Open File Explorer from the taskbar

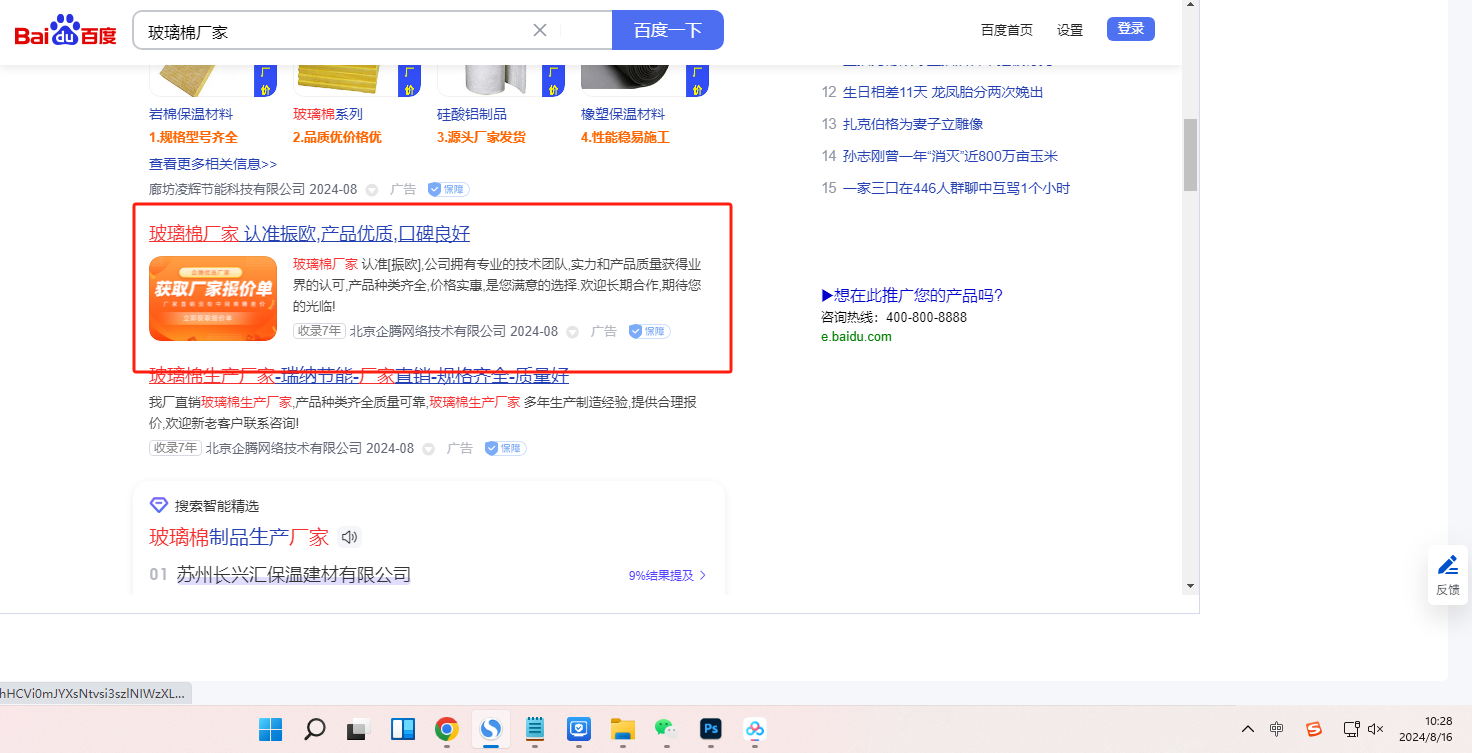click(x=623, y=729)
